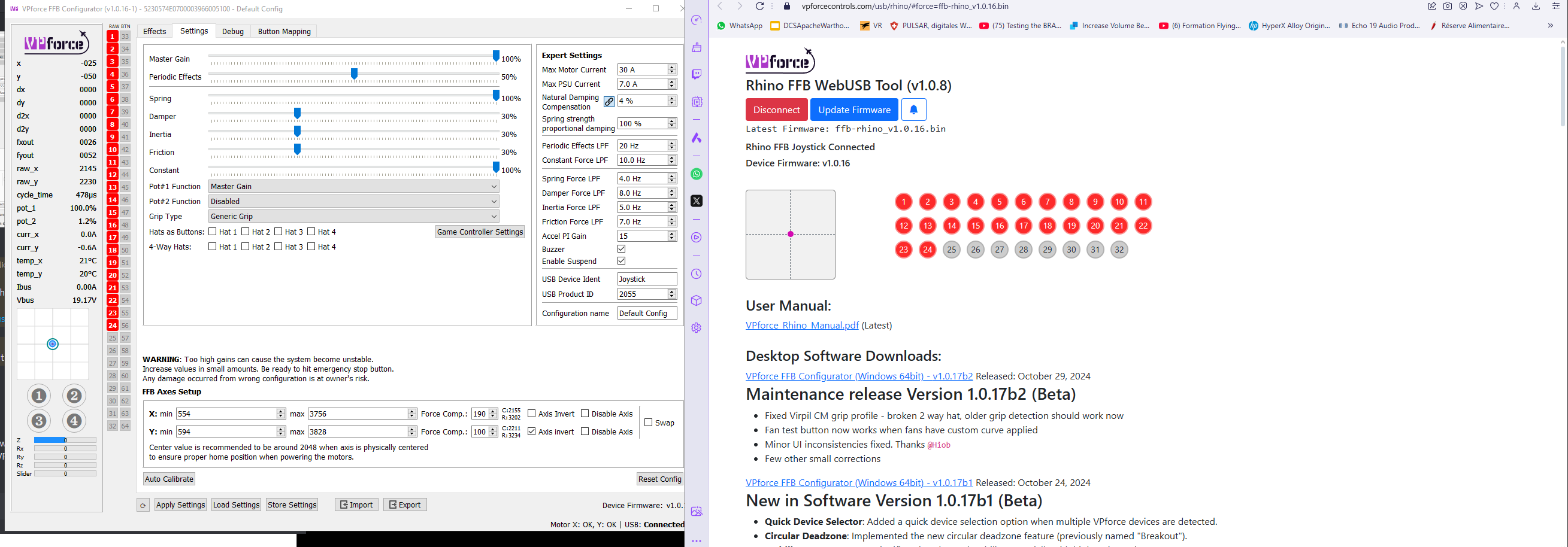Click the Store Settings button
The width and height of the screenshot is (1568, 547).
(x=292, y=505)
